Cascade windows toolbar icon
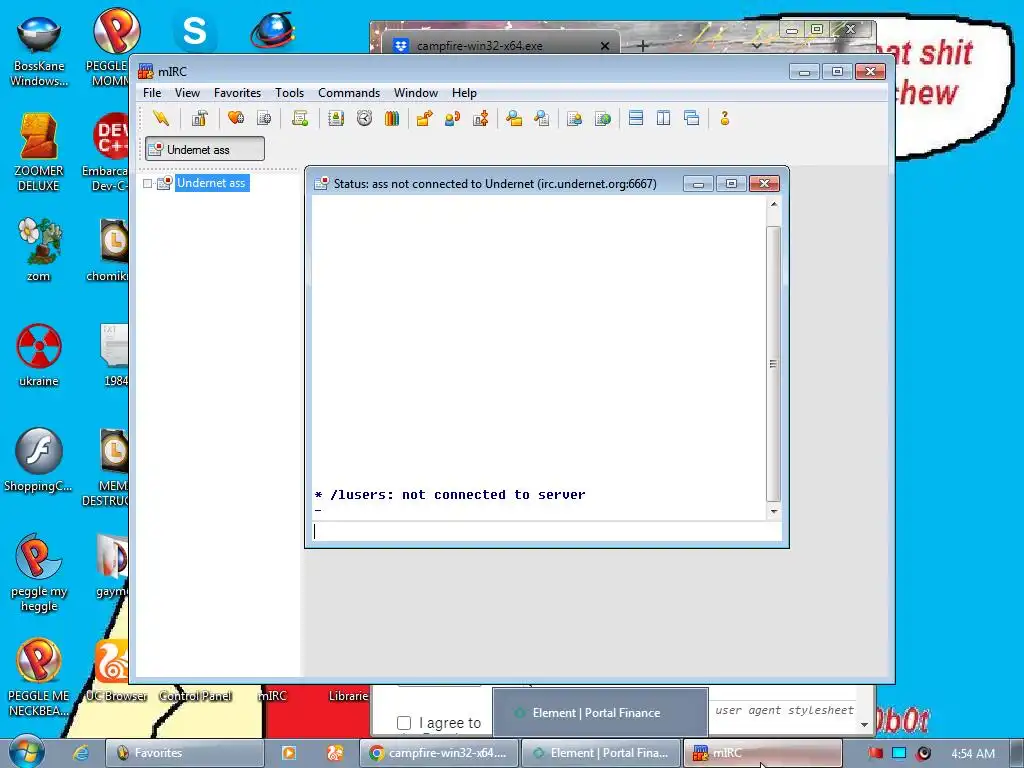The image size is (1024, 768). point(692,118)
